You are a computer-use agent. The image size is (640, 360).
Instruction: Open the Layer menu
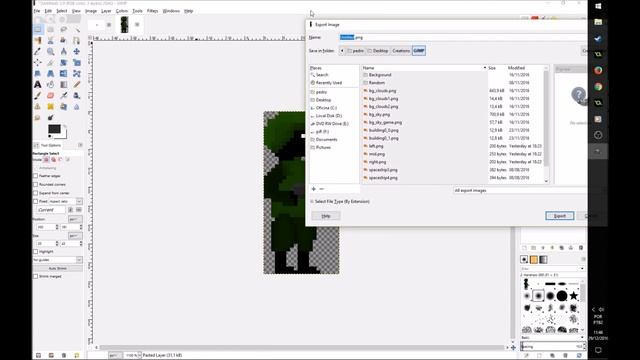click(106, 11)
